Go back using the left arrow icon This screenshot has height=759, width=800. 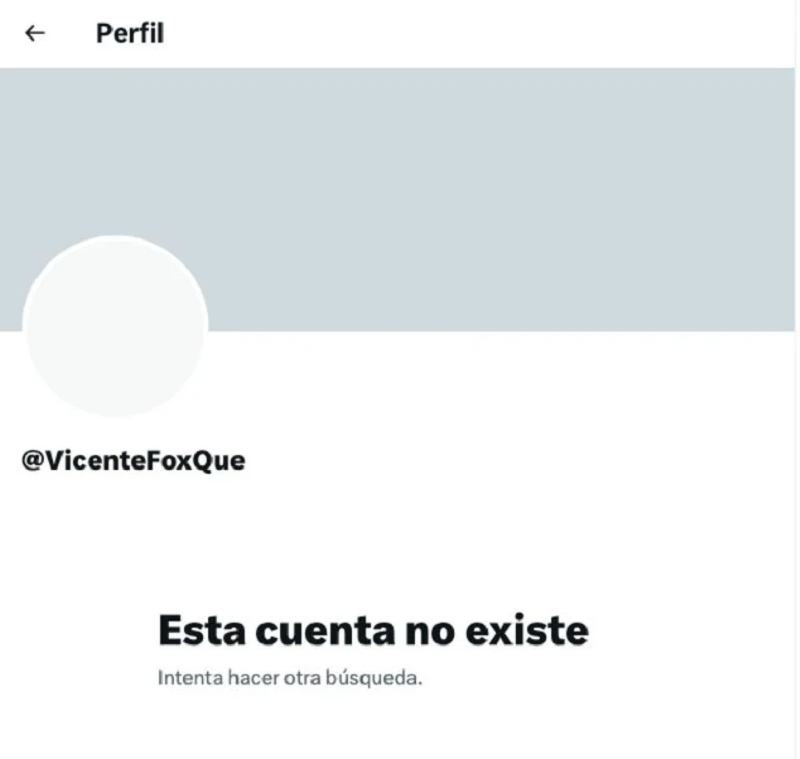(35, 33)
